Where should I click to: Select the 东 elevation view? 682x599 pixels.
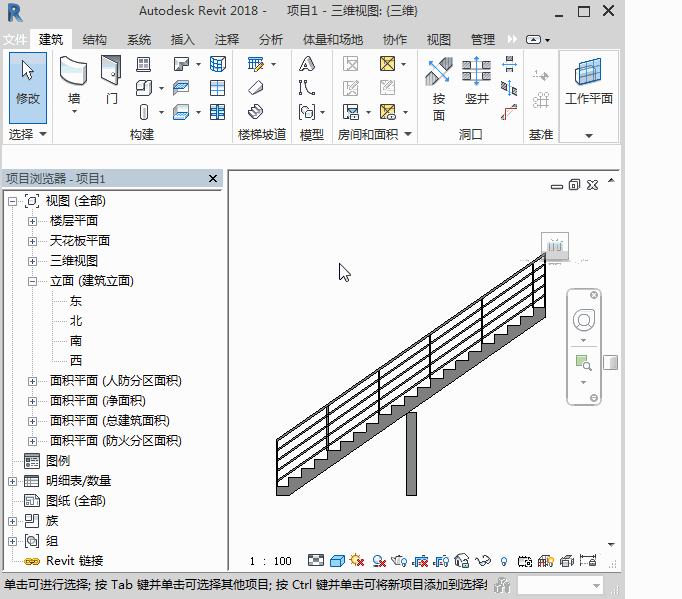pyautogui.click(x=76, y=301)
